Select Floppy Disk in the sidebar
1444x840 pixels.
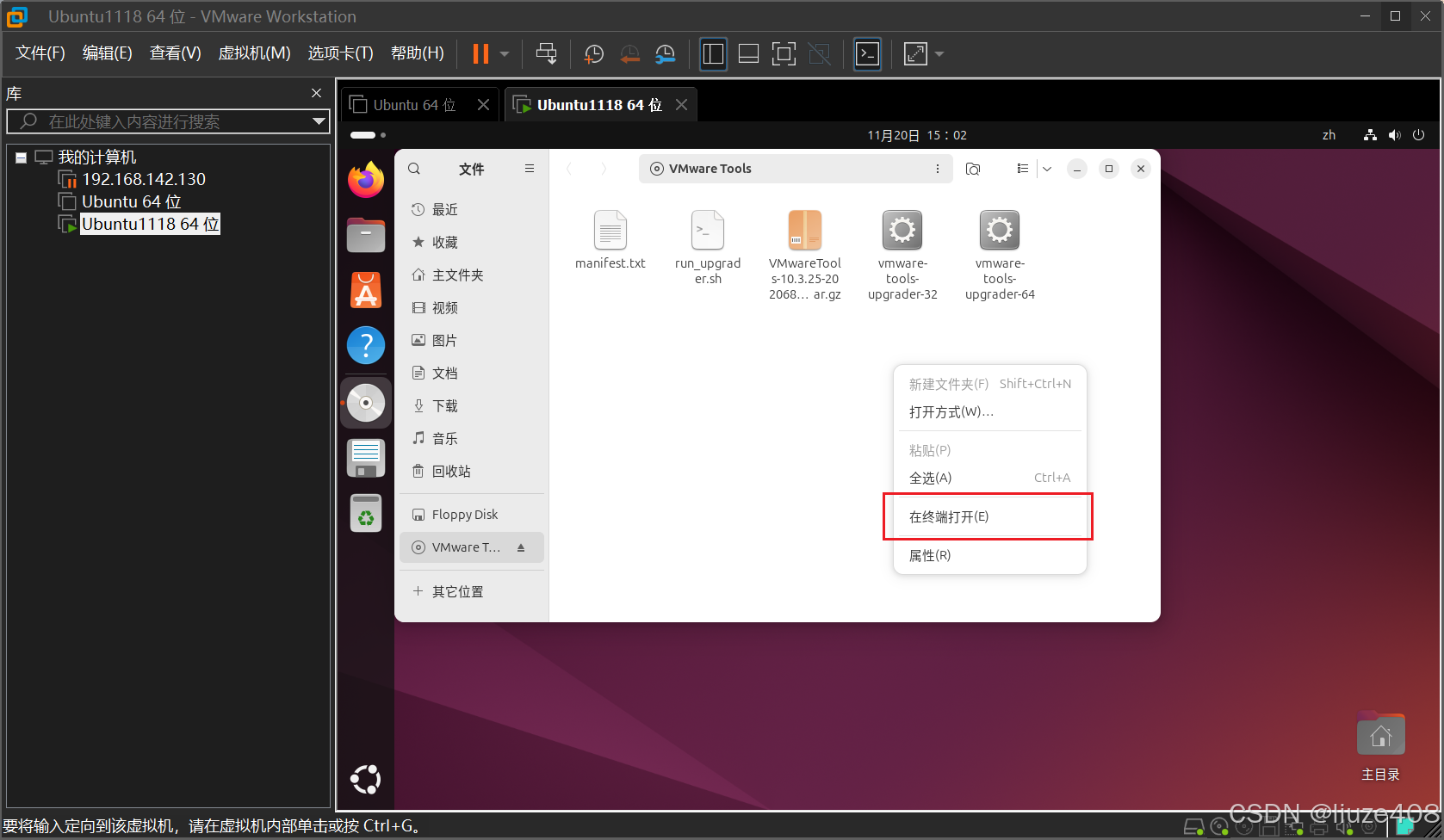472,515
